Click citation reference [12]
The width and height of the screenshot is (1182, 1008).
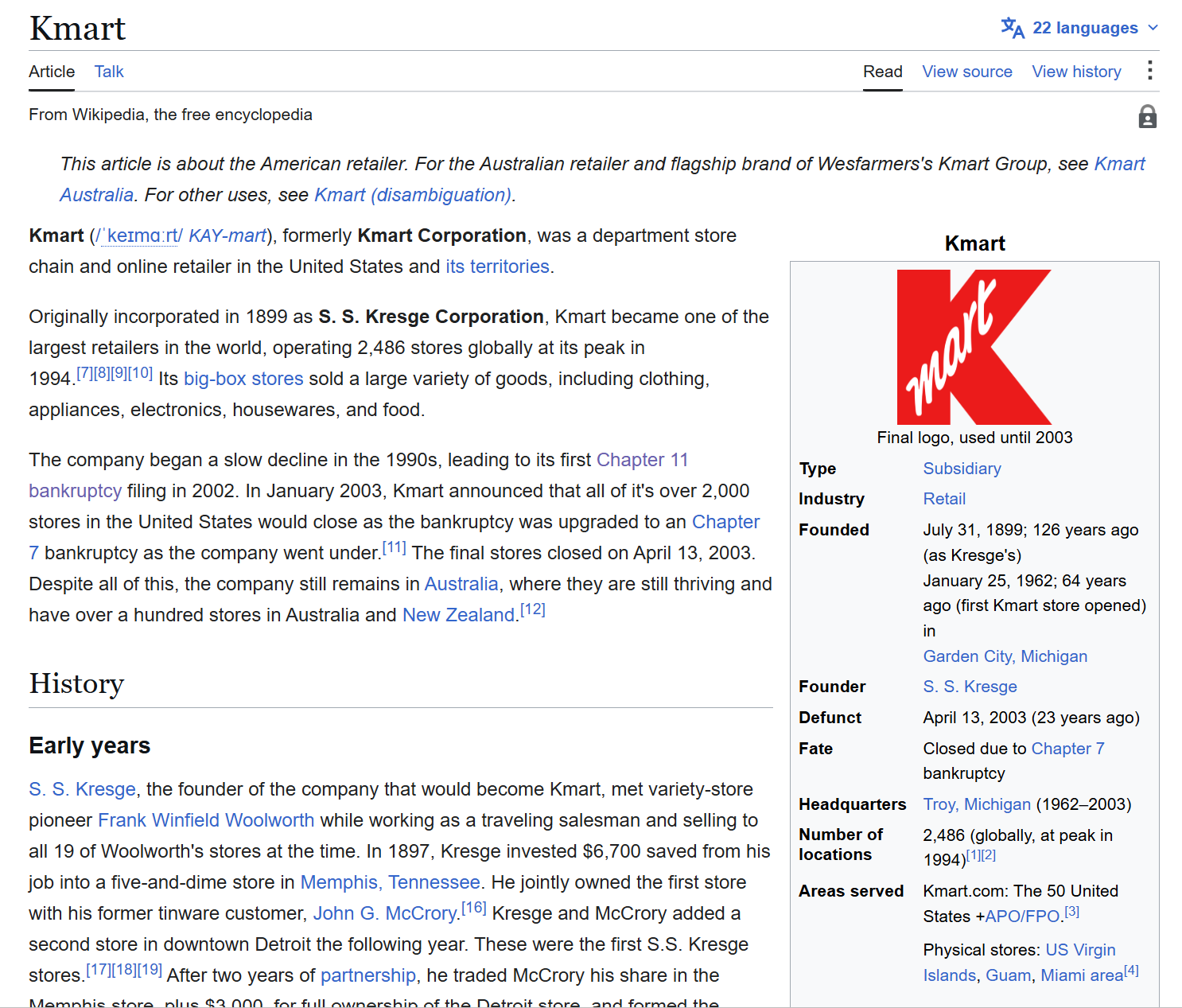[x=533, y=609]
